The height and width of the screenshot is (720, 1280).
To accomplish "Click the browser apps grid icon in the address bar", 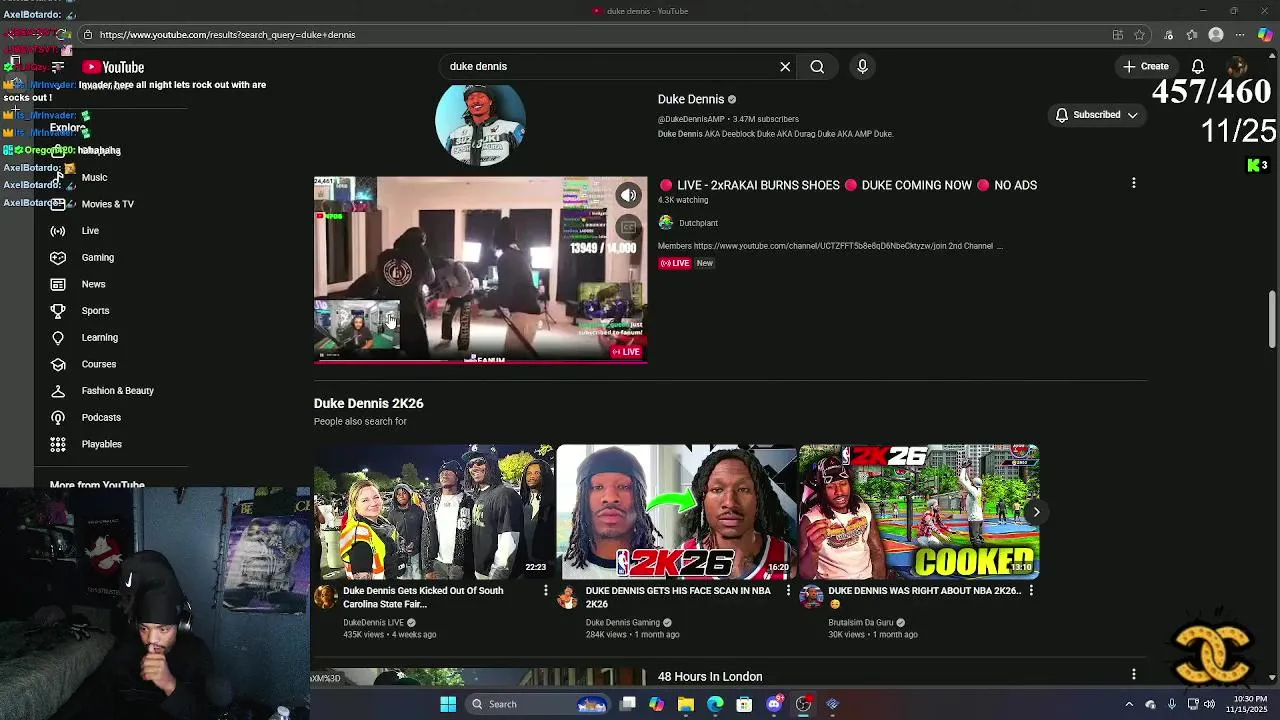I will point(1117,35).
